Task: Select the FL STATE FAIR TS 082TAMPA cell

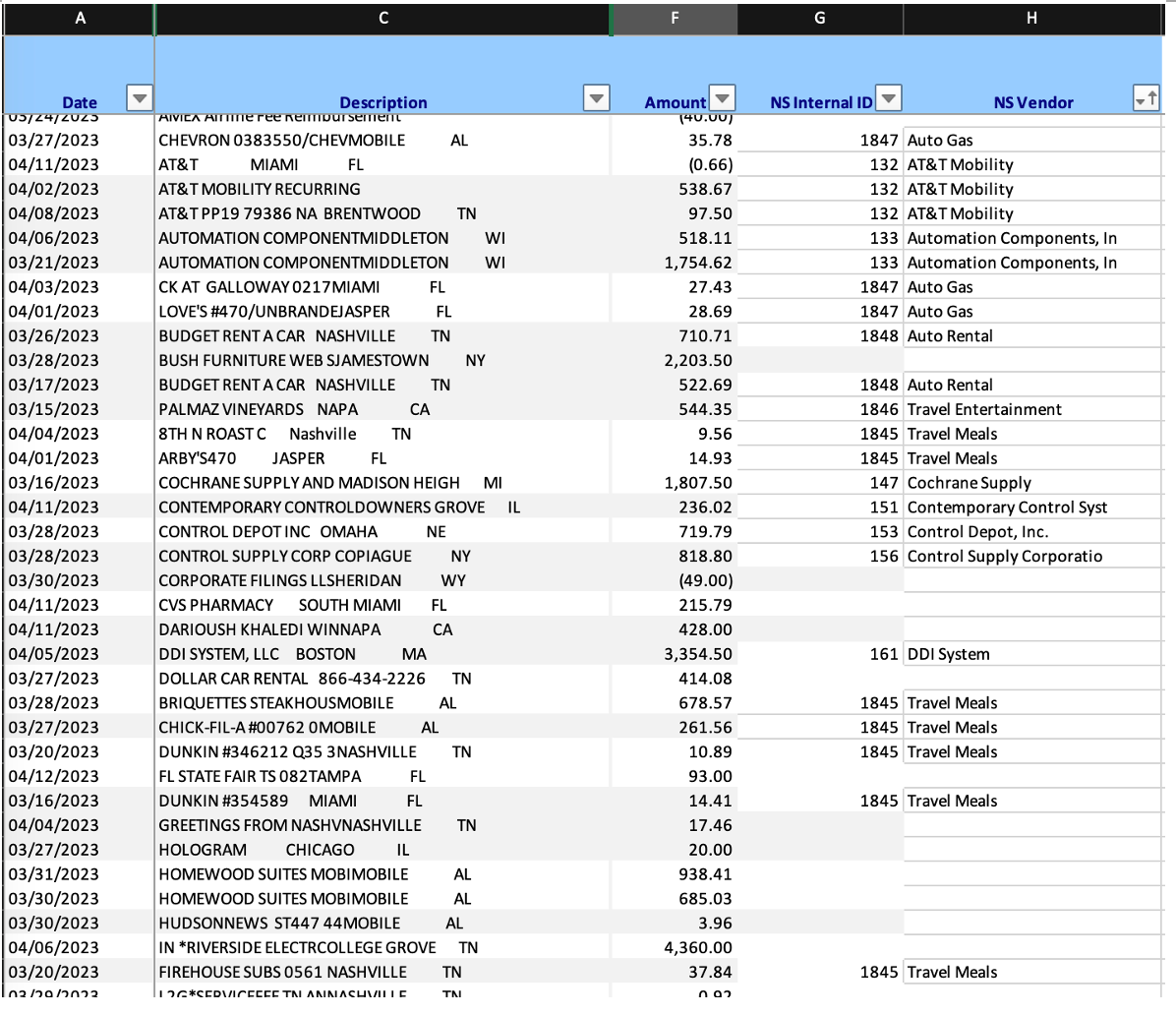Action: click(x=383, y=776)
